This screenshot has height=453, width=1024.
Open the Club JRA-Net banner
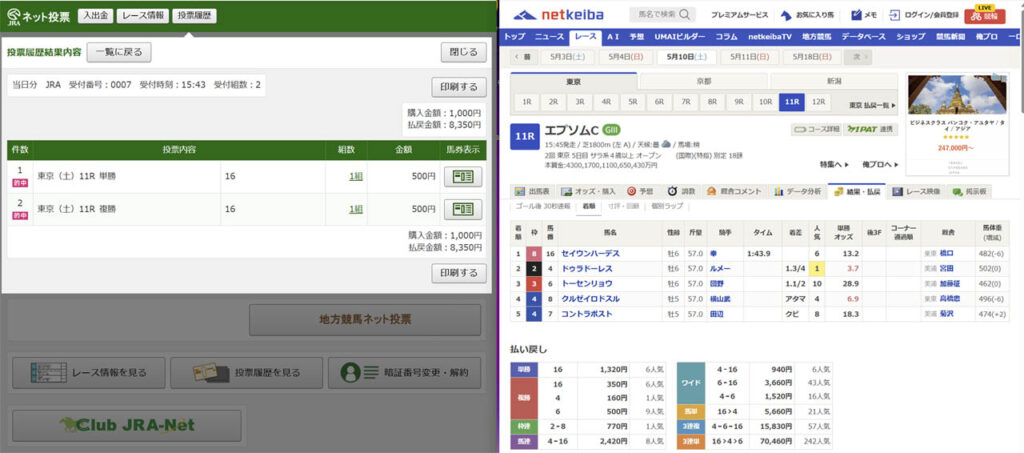coord(127,426)
